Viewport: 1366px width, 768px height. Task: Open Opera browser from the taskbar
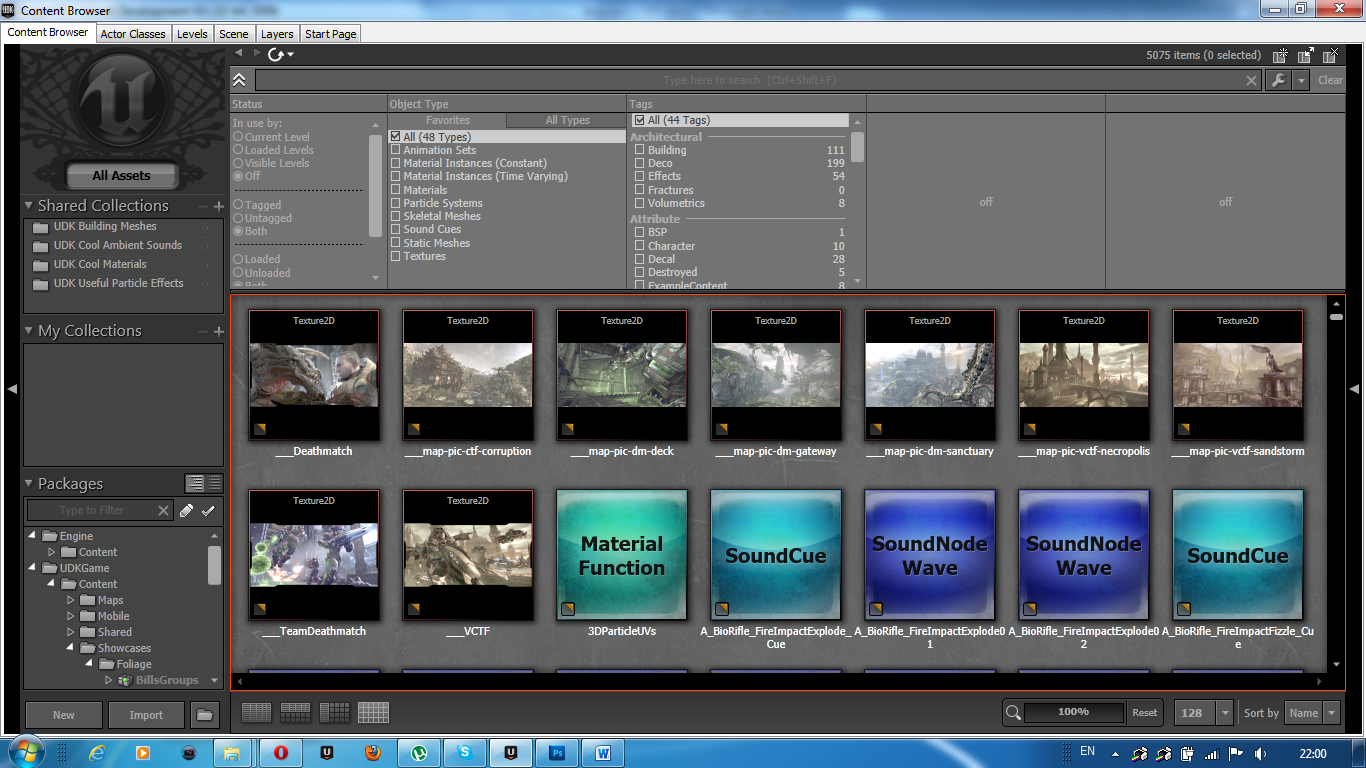(281, 751)
